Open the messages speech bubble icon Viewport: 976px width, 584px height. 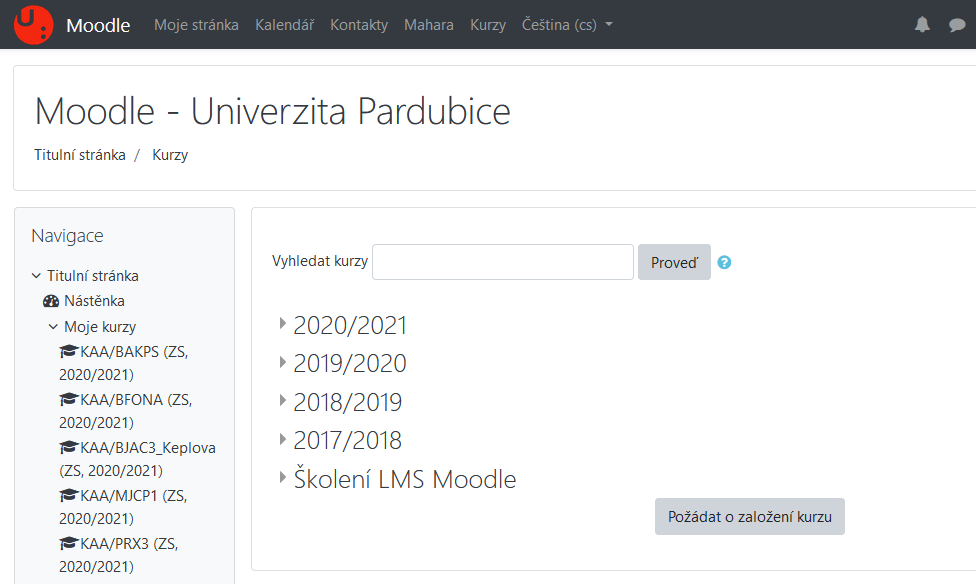pyautogui.click(x=957, y=25)
